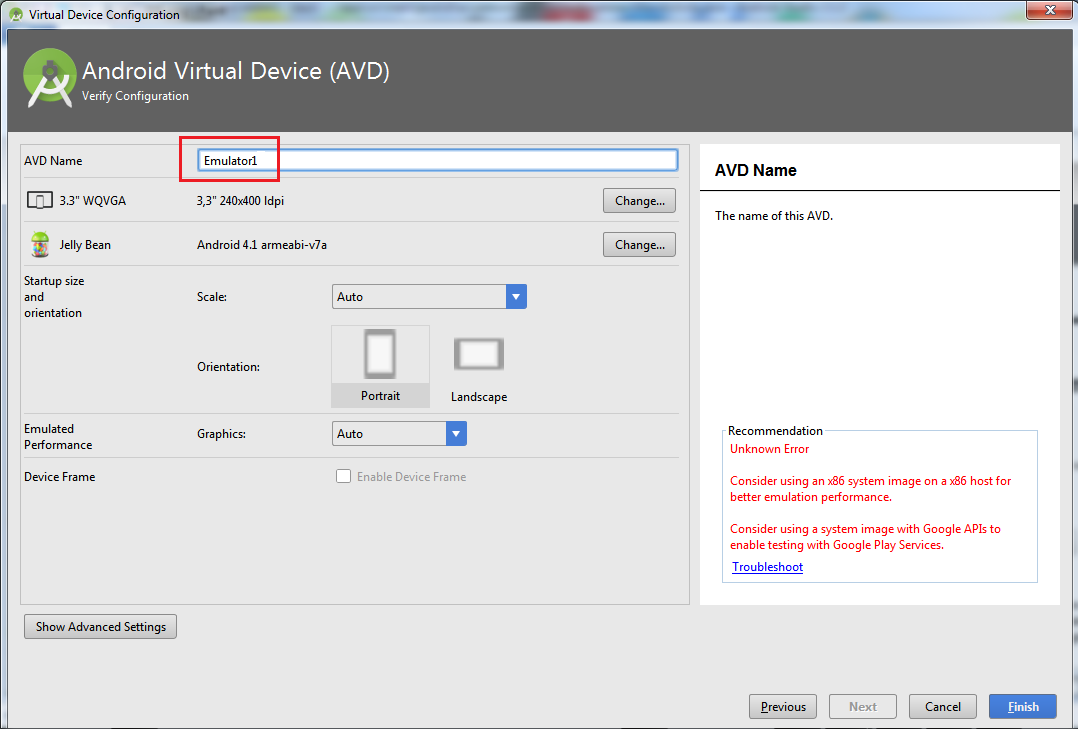1078x729 pixels.
Task: Click the blue arrow icon on the Scale dropdown
Action: pos(516,296)
